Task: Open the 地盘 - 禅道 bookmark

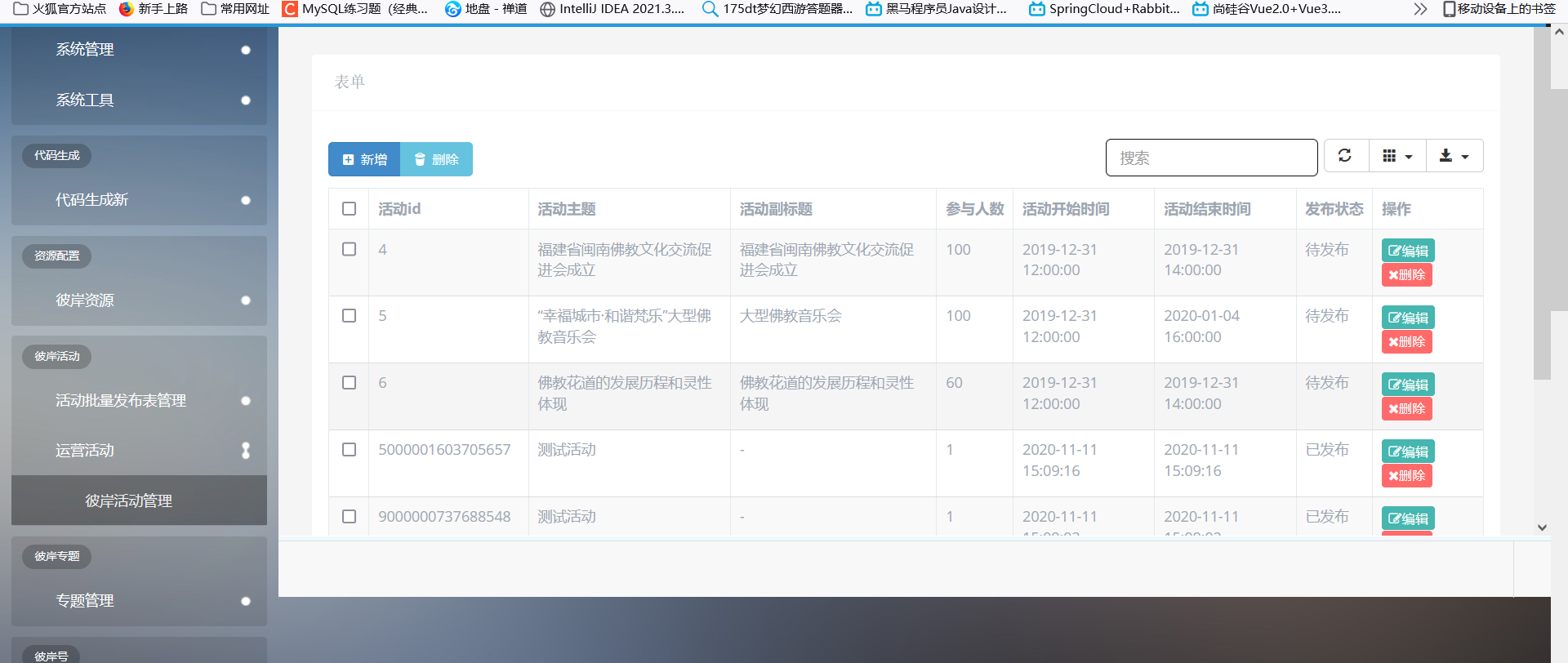Action: [x=486, y=9]
